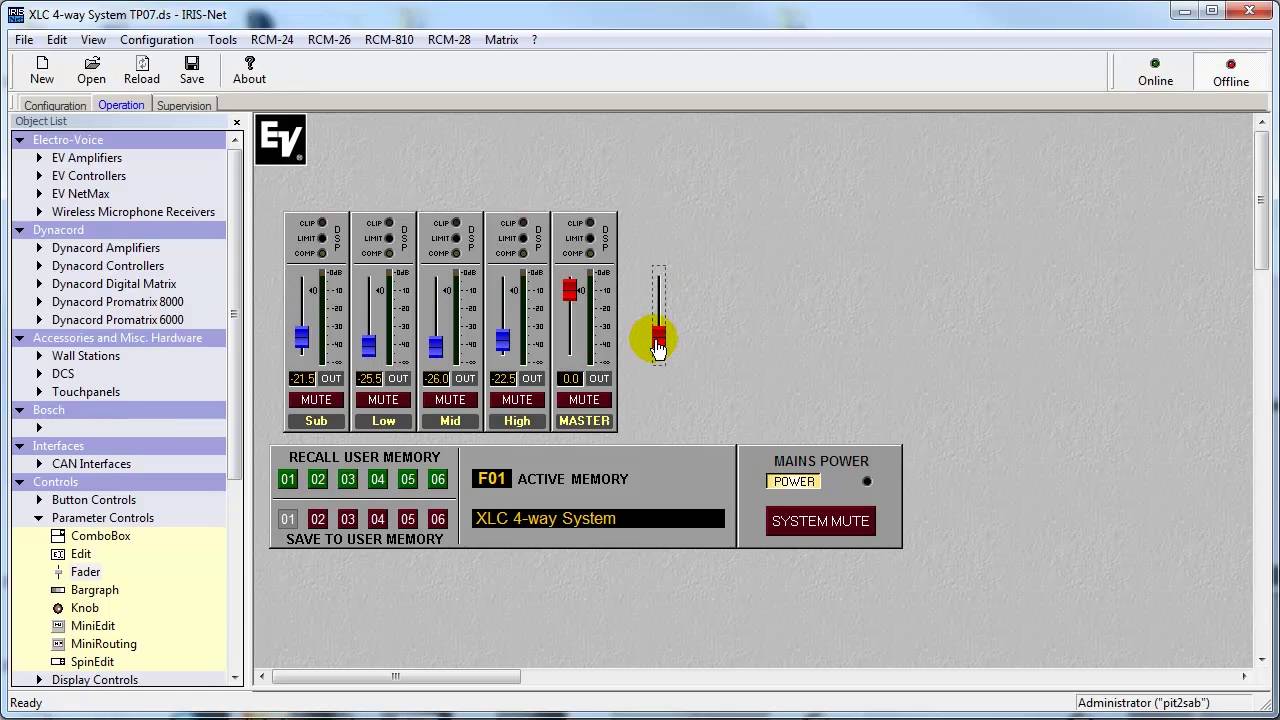Expand the EV NetMax tree node
The image size is (1280, 720).
coord(39,194)
